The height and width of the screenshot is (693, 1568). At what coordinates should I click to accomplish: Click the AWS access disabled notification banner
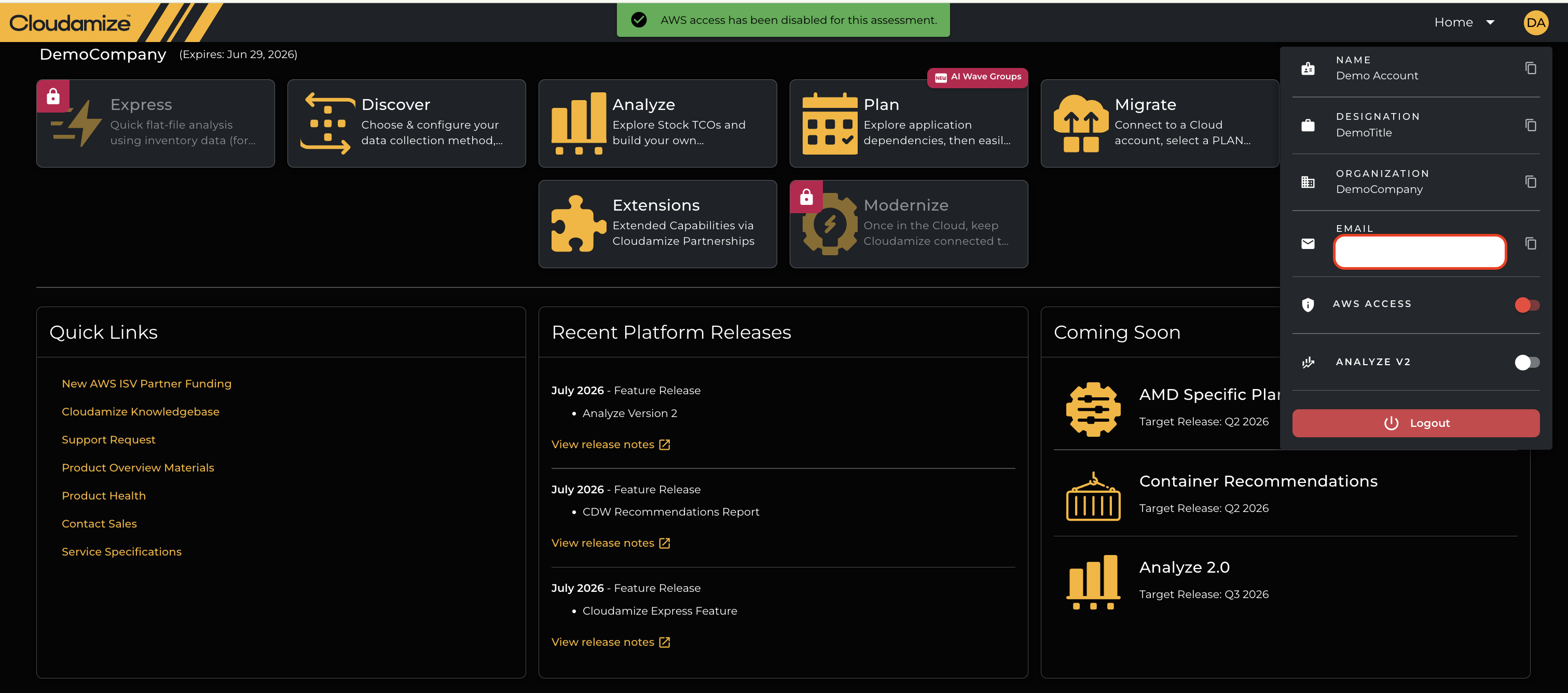tap(783, 20)
